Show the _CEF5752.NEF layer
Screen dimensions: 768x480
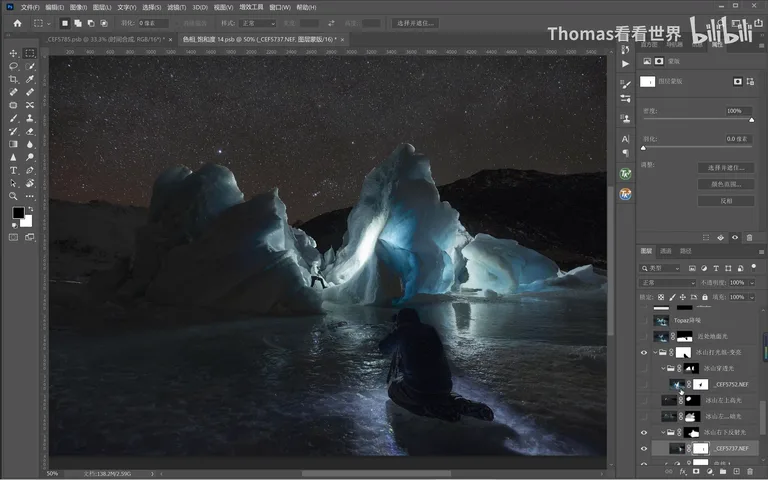pos(644,384)
